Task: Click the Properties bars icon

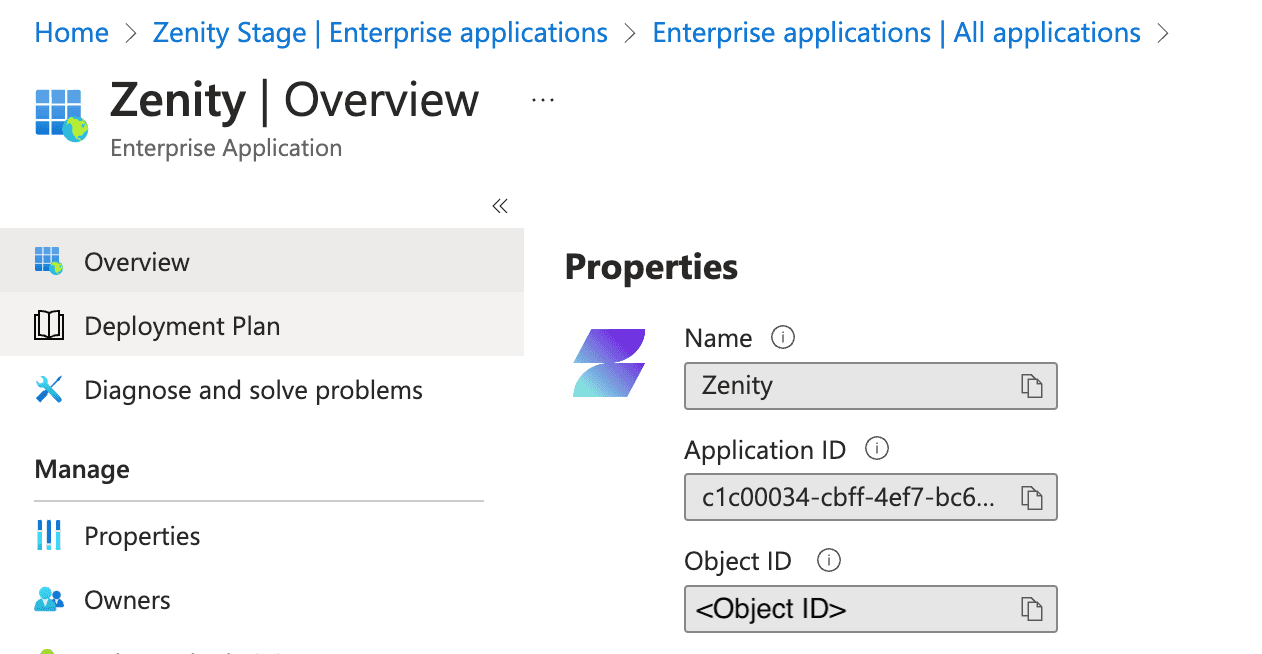Action: pyautogui.click(x=48, y=536)
